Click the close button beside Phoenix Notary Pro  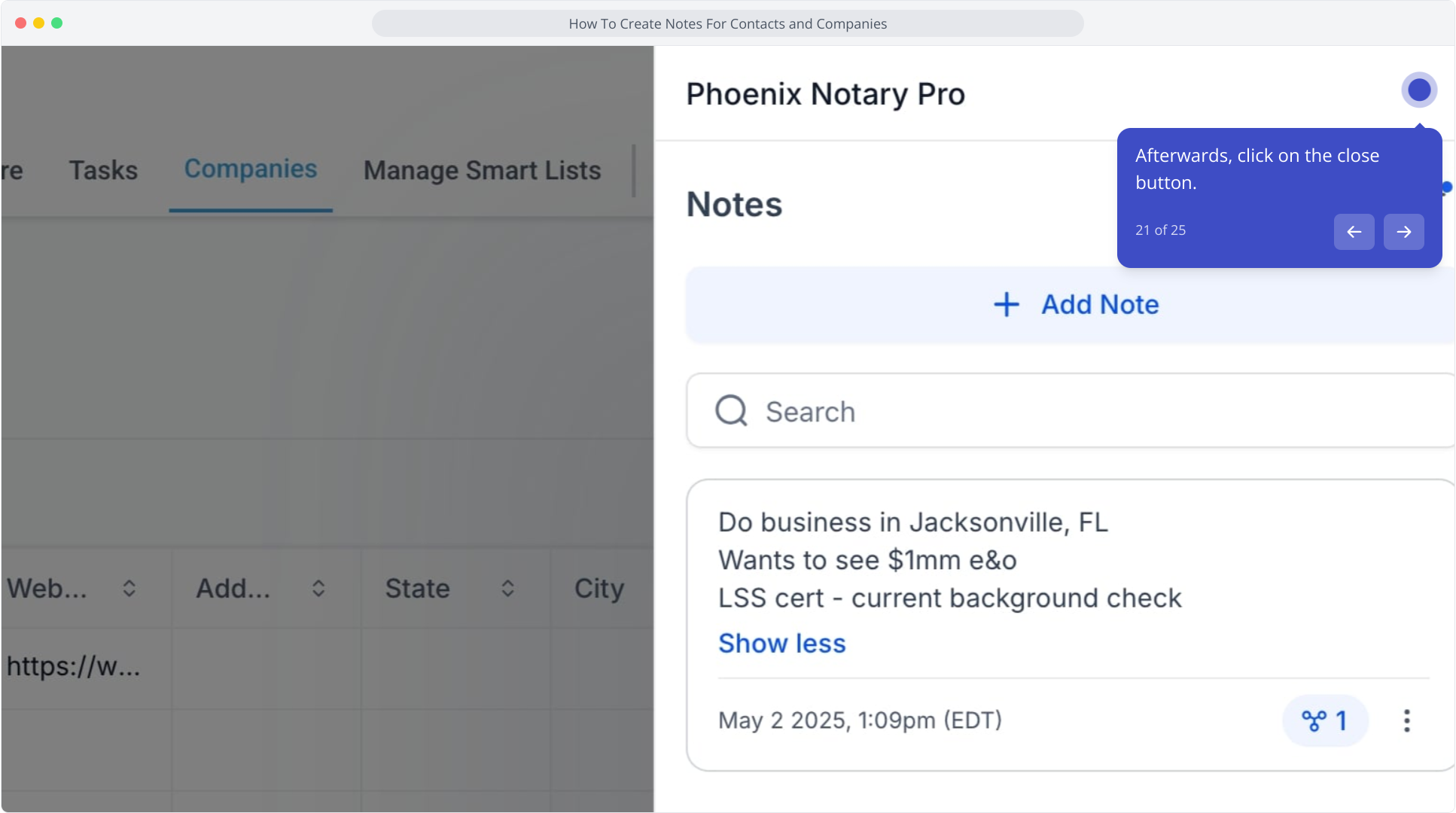pyautogui.click(x=1419, y=90)
